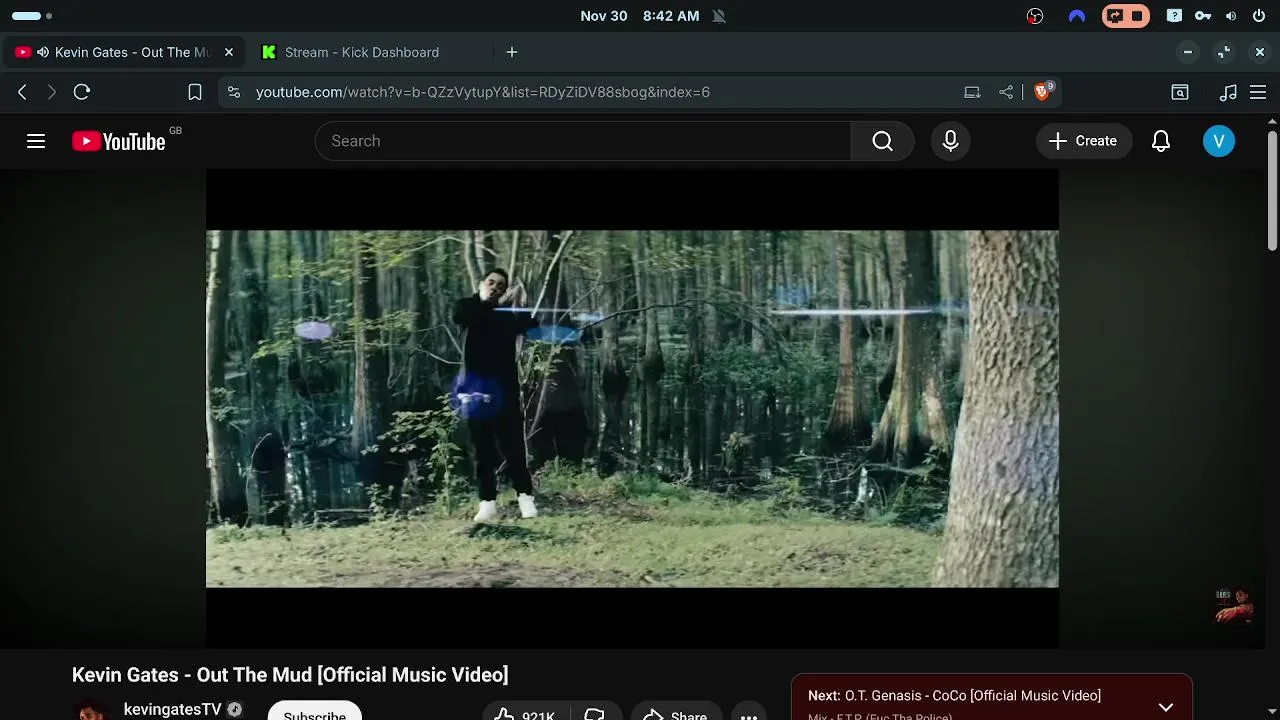Open a new browser tab
This screenshot has width=1280, height=720.
pyautogui.click(x=512, y=52)
